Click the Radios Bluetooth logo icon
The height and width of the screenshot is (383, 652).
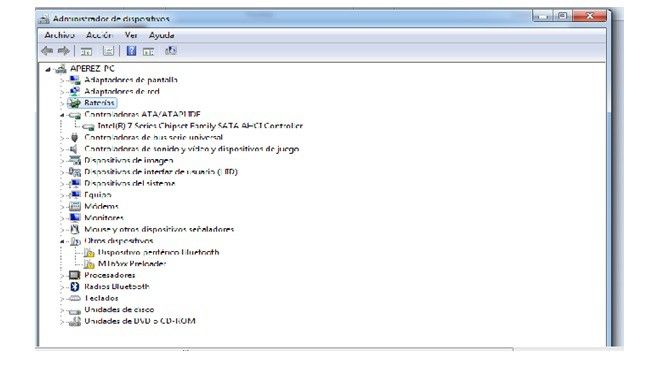pos(75,287)
